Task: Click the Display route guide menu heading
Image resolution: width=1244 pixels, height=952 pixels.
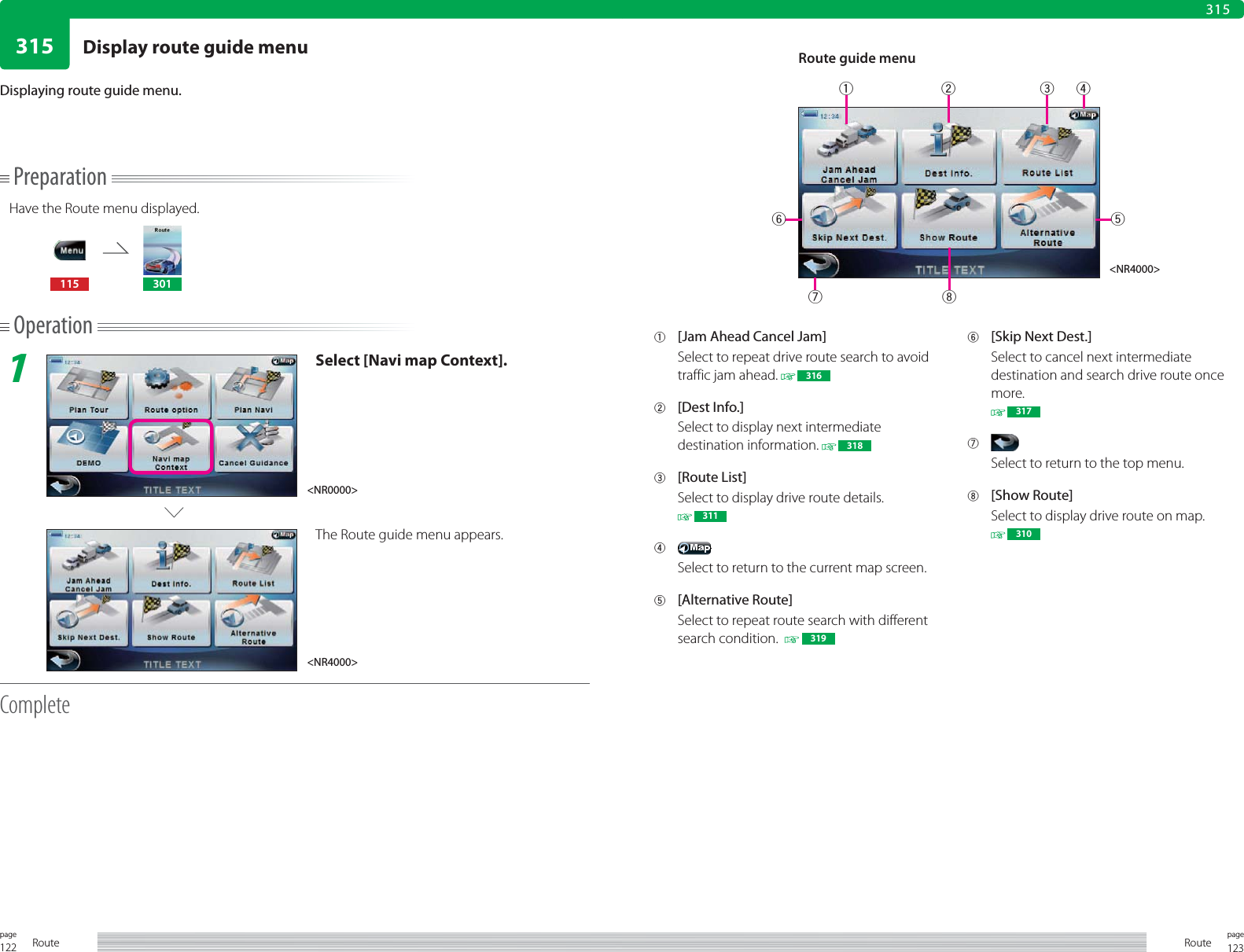Action: 195,47
